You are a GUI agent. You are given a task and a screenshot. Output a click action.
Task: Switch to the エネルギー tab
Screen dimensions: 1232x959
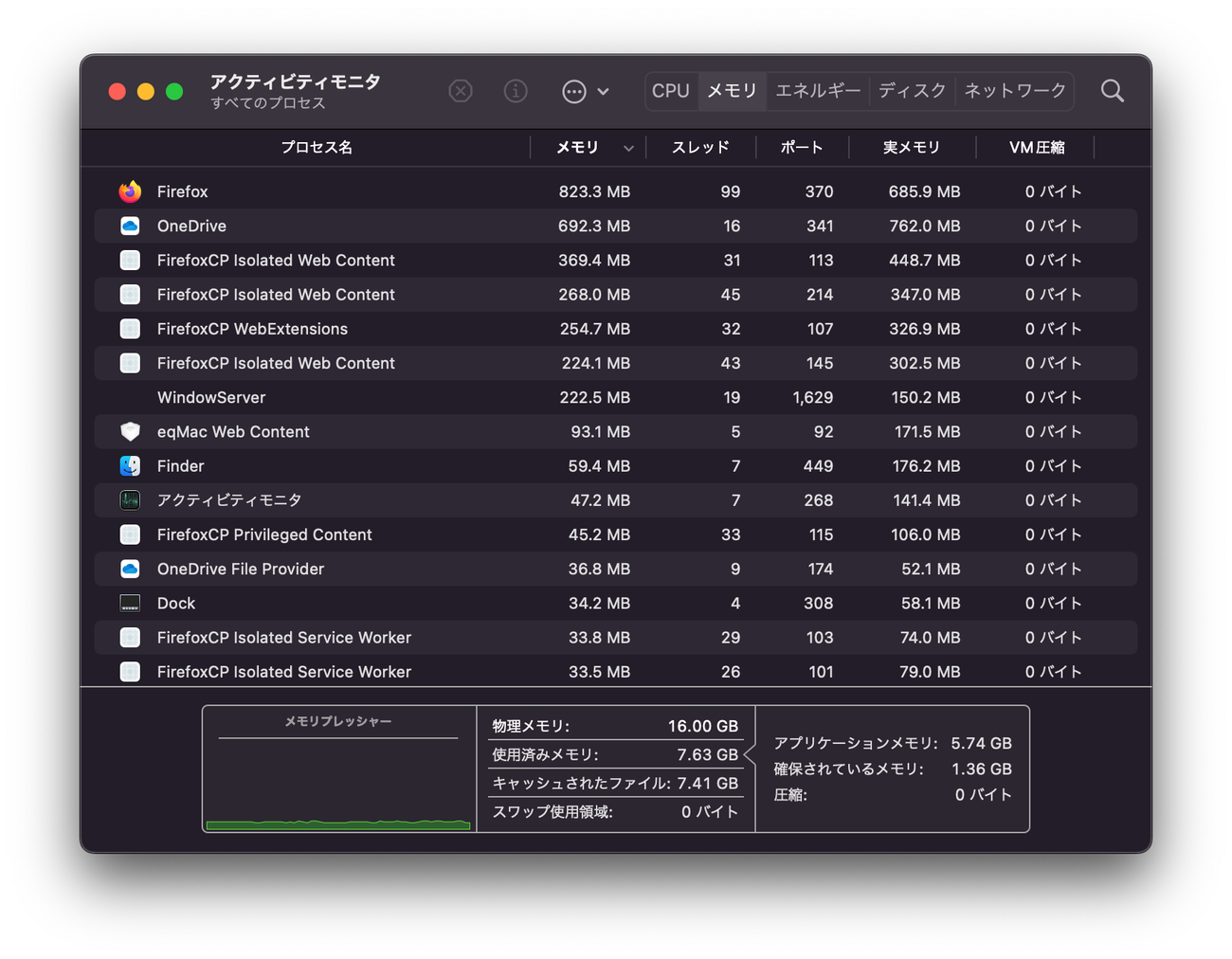(x=818, y=91)
